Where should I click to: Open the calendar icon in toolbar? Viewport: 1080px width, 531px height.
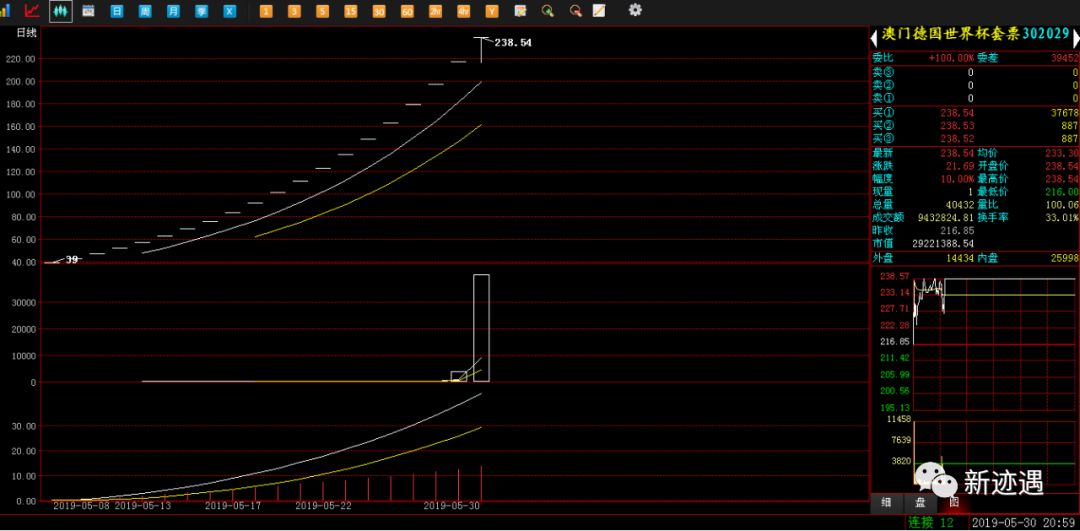88,11
